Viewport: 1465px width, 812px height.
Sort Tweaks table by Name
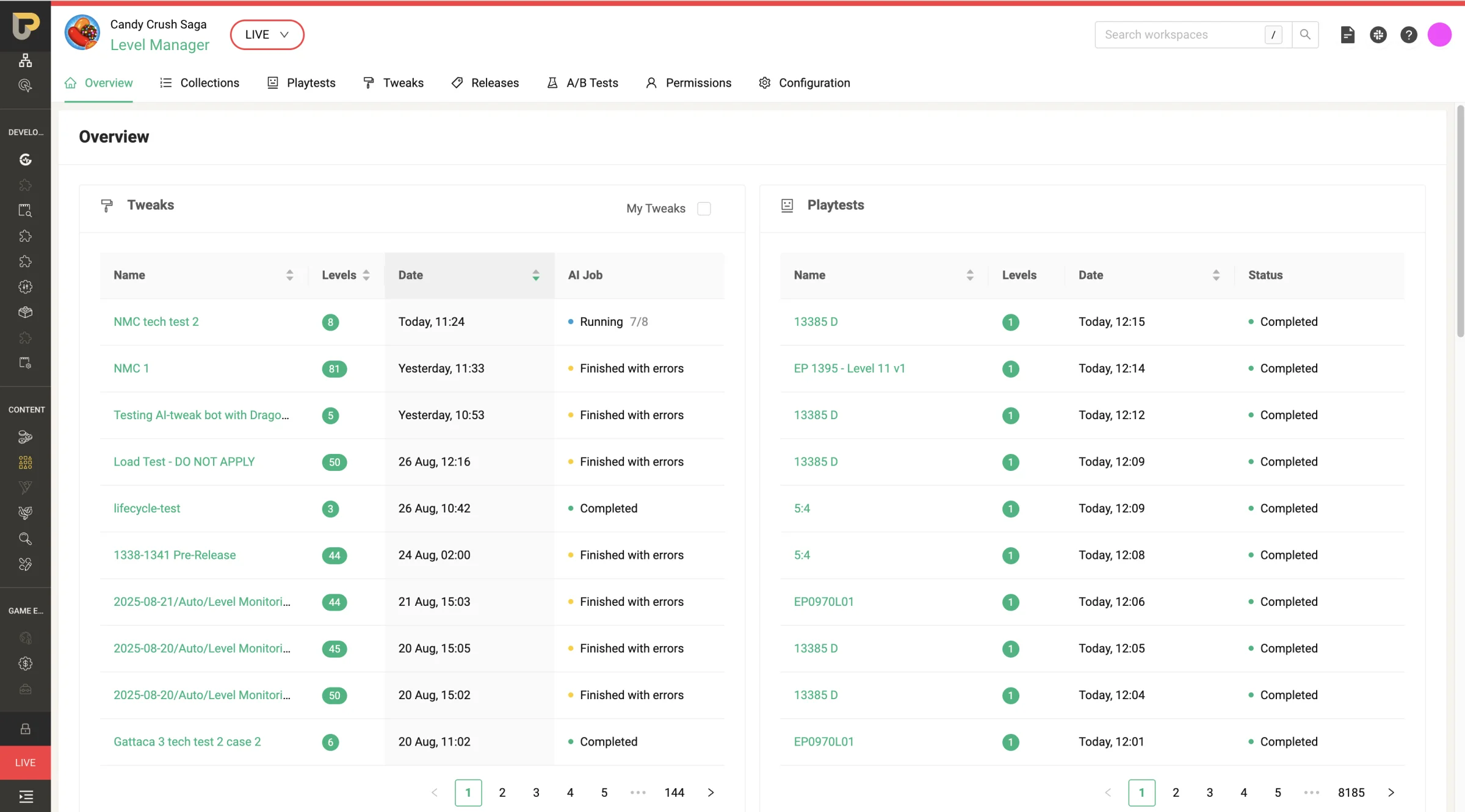pos(289,275)
